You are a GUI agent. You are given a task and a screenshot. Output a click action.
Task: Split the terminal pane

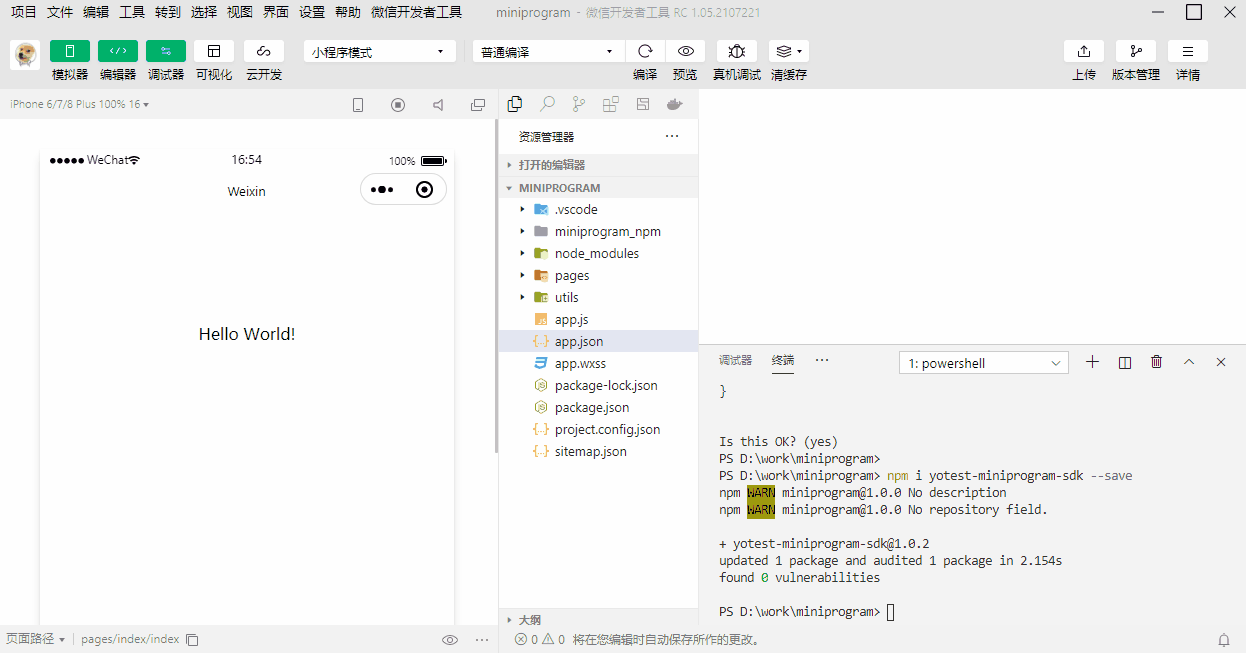1125,362
